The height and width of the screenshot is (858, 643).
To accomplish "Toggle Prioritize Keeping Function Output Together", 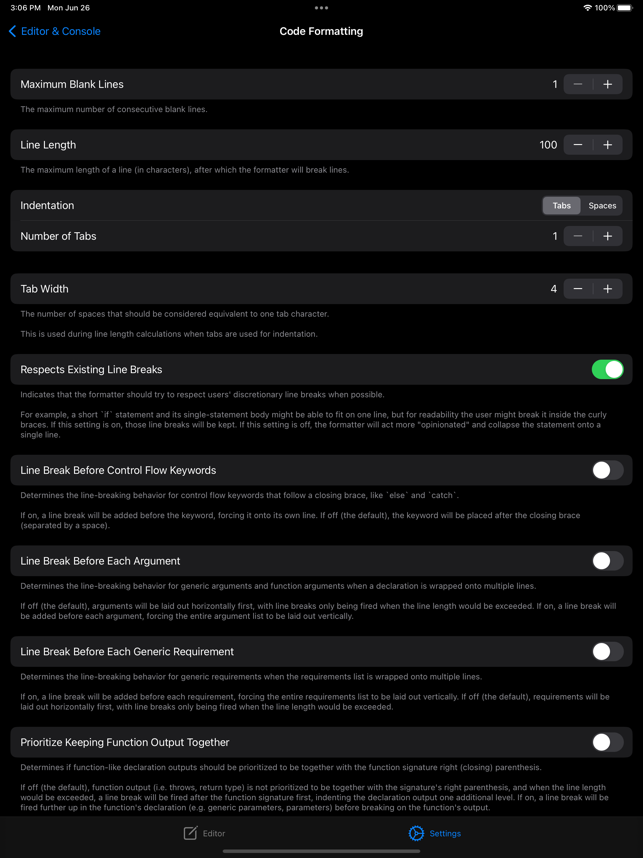I will coord(607,743).
